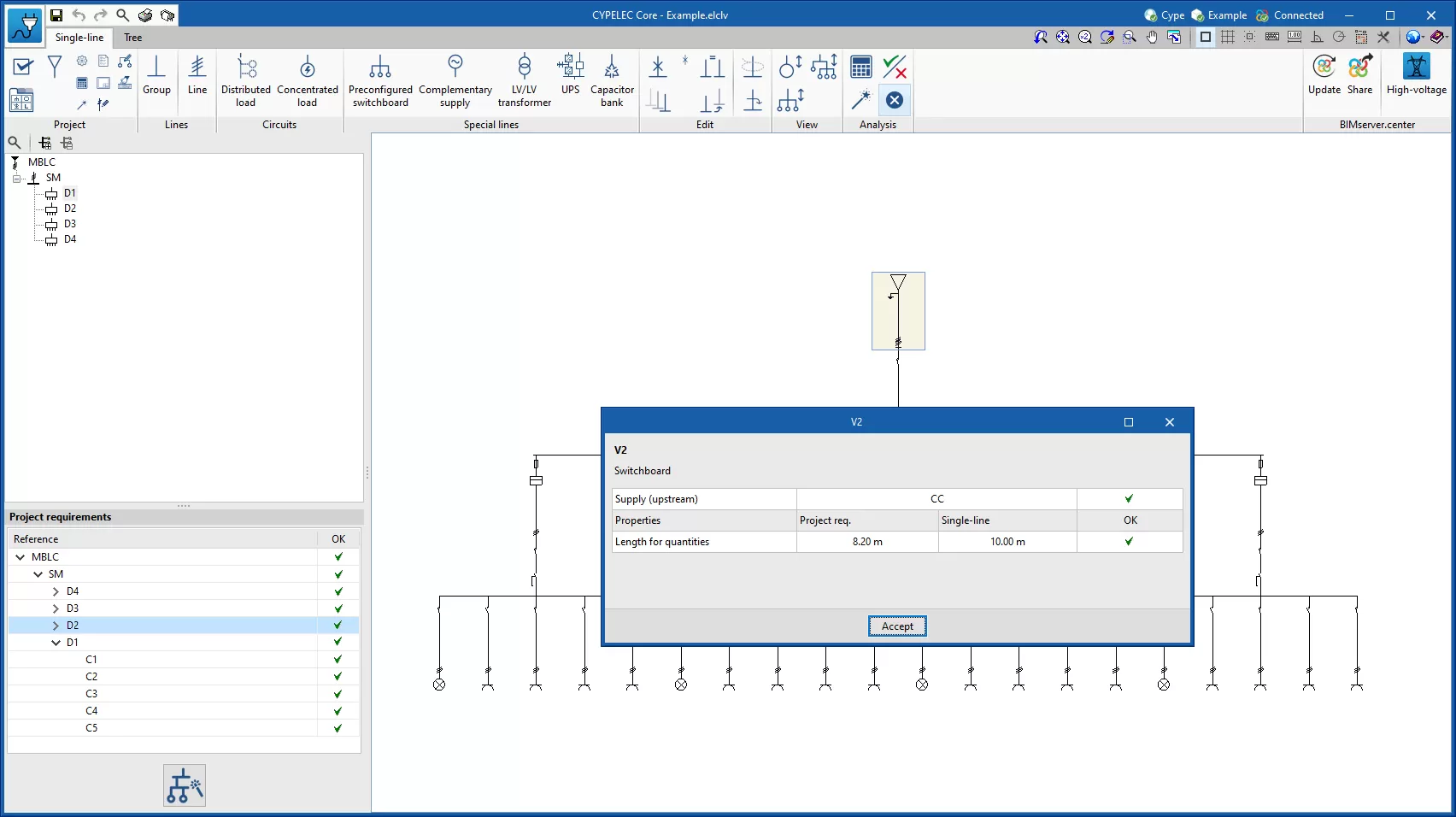Click the supply symbol box in diagram
The height and width of the screenshot is (817, 1456).
898,311
